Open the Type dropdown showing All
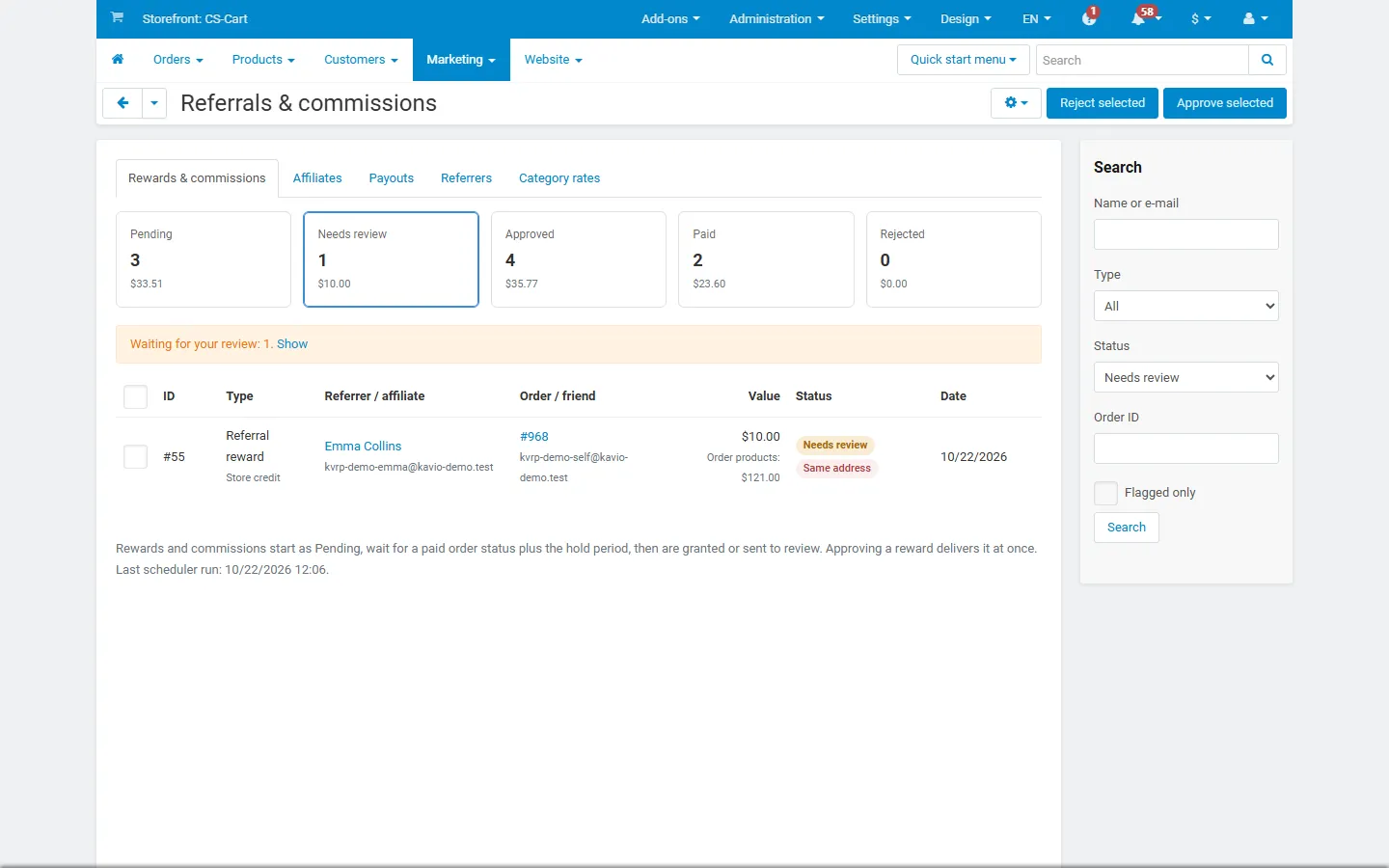The height and width of the screenshot is (868, 1389). point(1186,306)
